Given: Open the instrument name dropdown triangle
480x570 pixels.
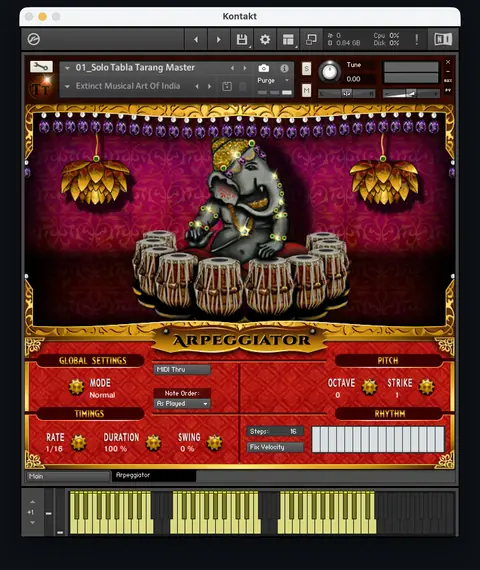Looking at the screenshot, I should point(67,68).
